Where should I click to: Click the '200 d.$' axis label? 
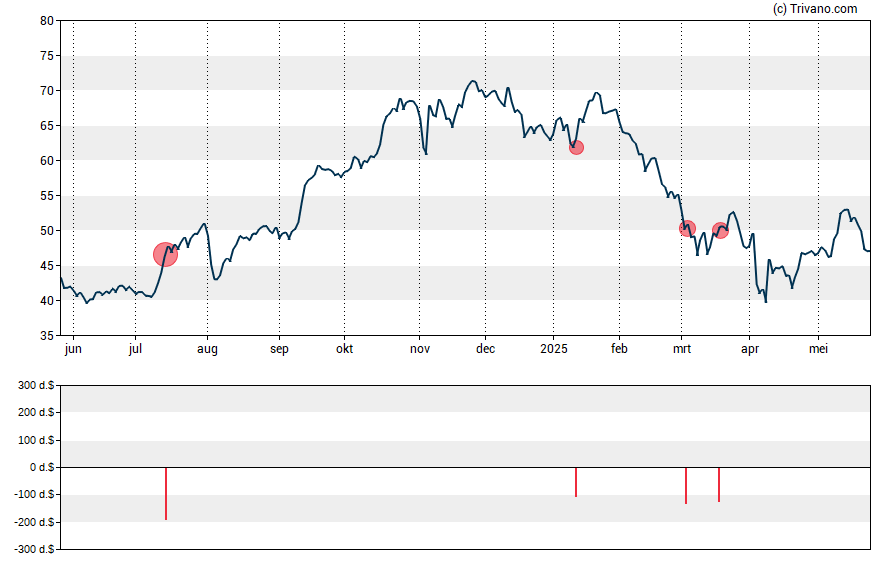[x=36, y=412]
